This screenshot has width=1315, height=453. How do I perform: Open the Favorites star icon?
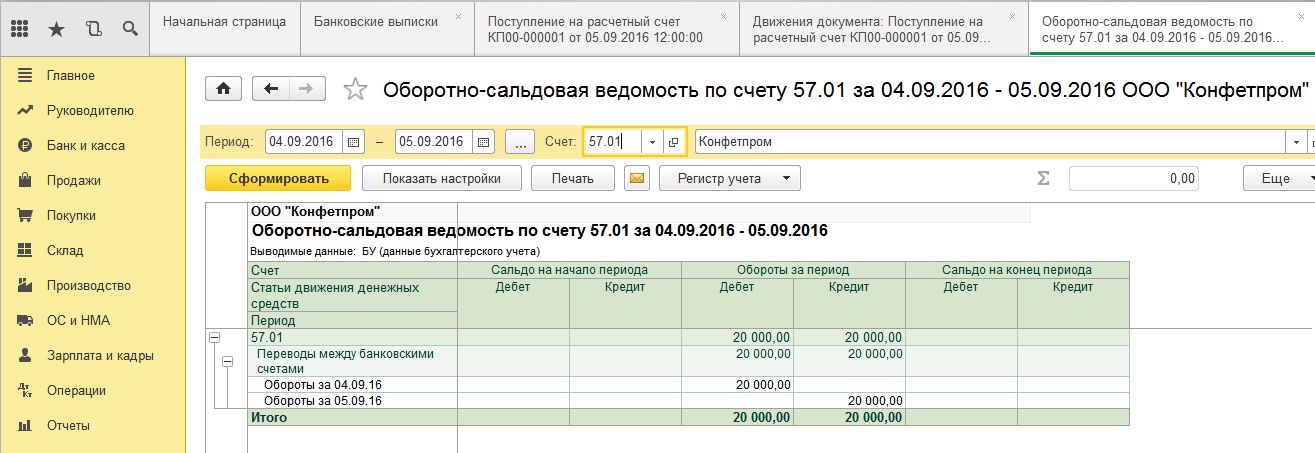point(56,29)
